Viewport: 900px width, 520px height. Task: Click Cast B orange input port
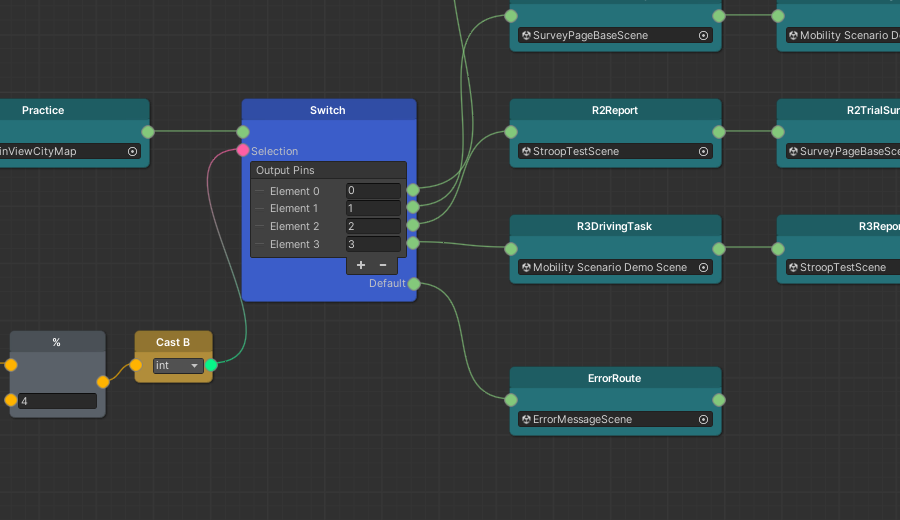135,365
